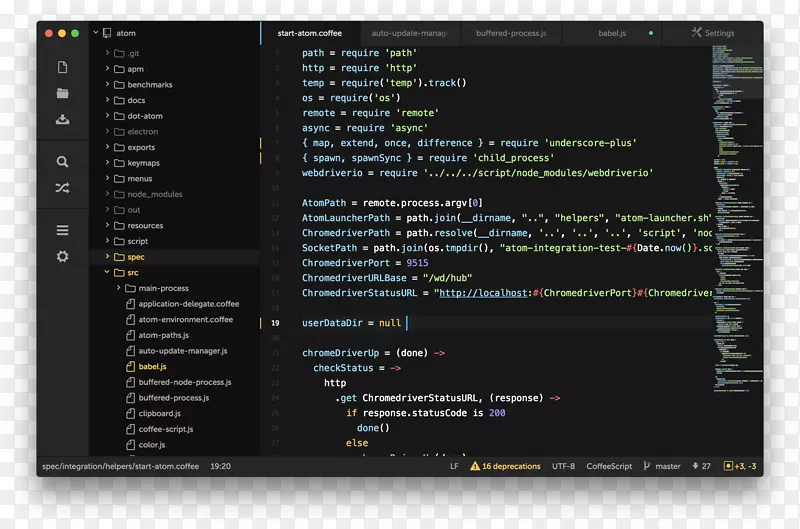Switch to the auto-update-manager tab
The height and width of the screenshot is (529, 800).
click(410, 33)
